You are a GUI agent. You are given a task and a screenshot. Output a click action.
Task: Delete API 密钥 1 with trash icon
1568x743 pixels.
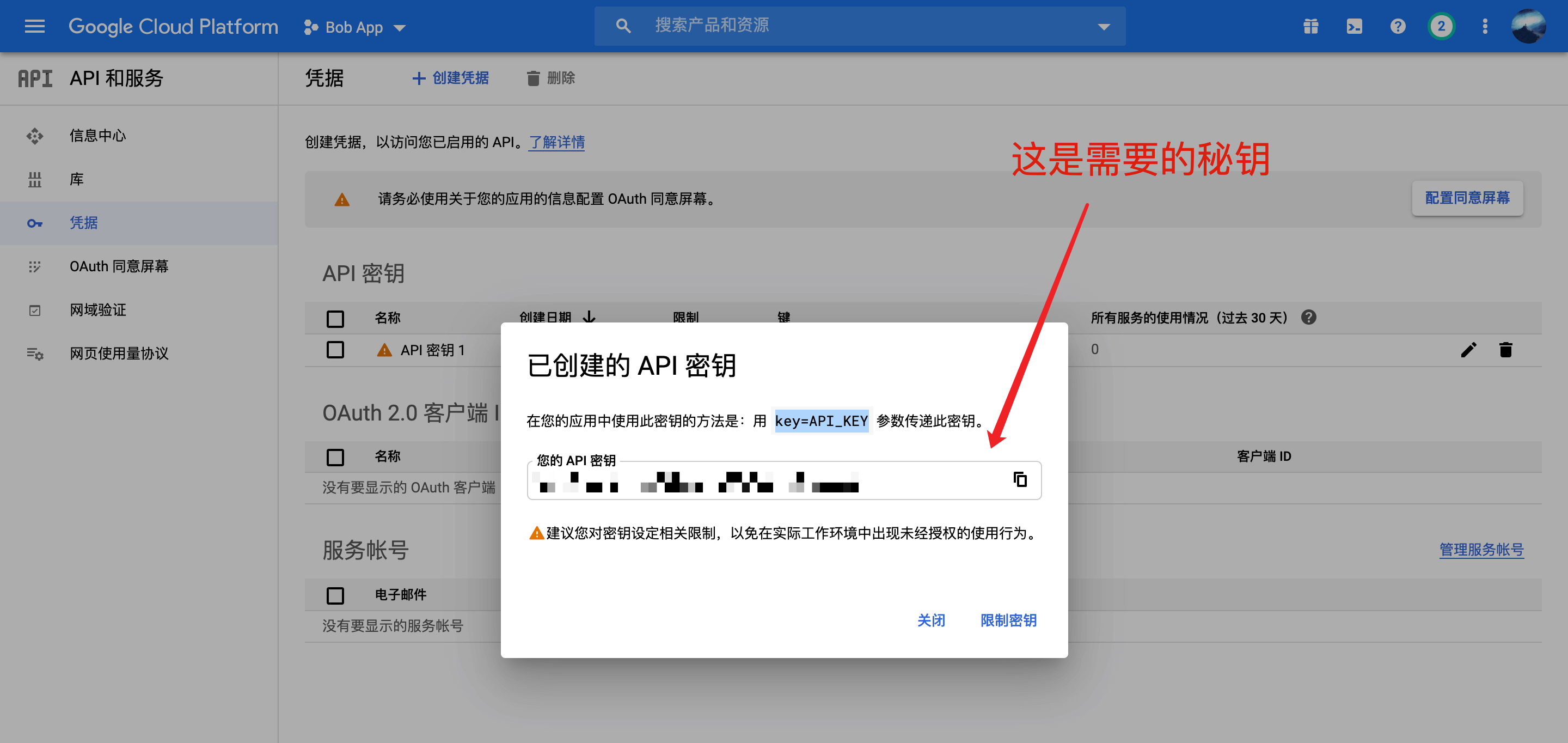(x=1506, y=350)
